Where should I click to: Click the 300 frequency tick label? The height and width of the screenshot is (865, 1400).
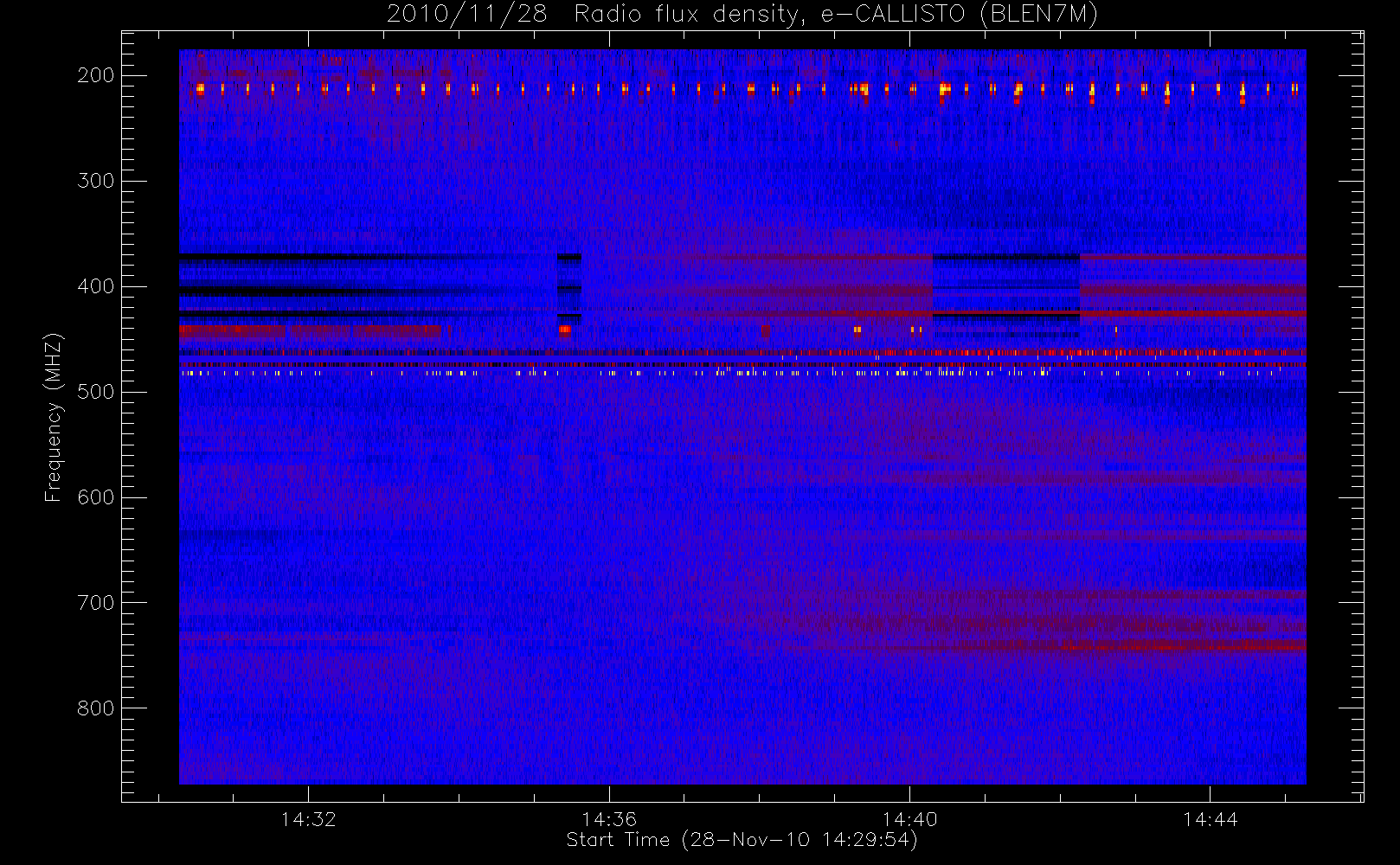click(96, 181)
